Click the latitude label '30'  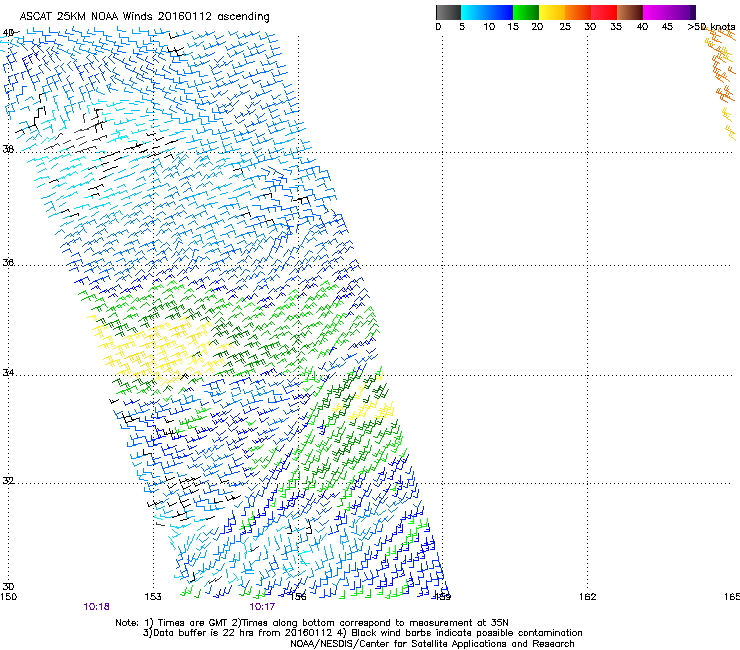coord(8,587)
